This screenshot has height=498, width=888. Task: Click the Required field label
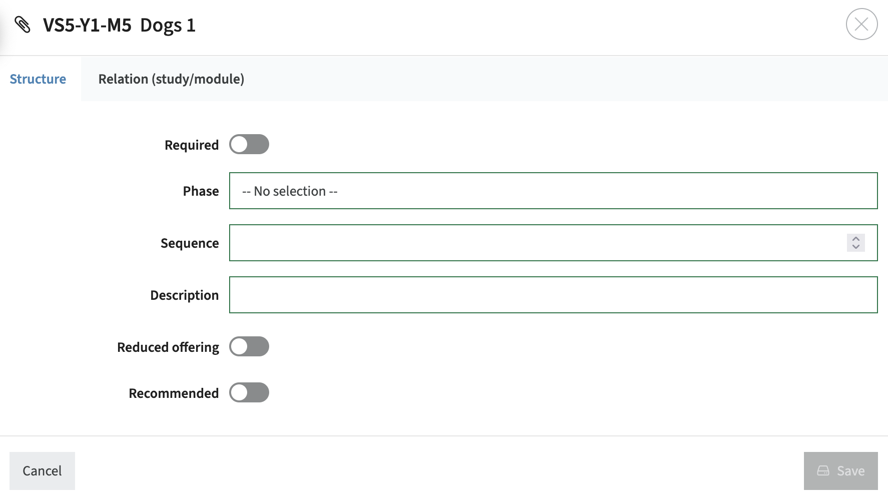click(x=191, y=145)
